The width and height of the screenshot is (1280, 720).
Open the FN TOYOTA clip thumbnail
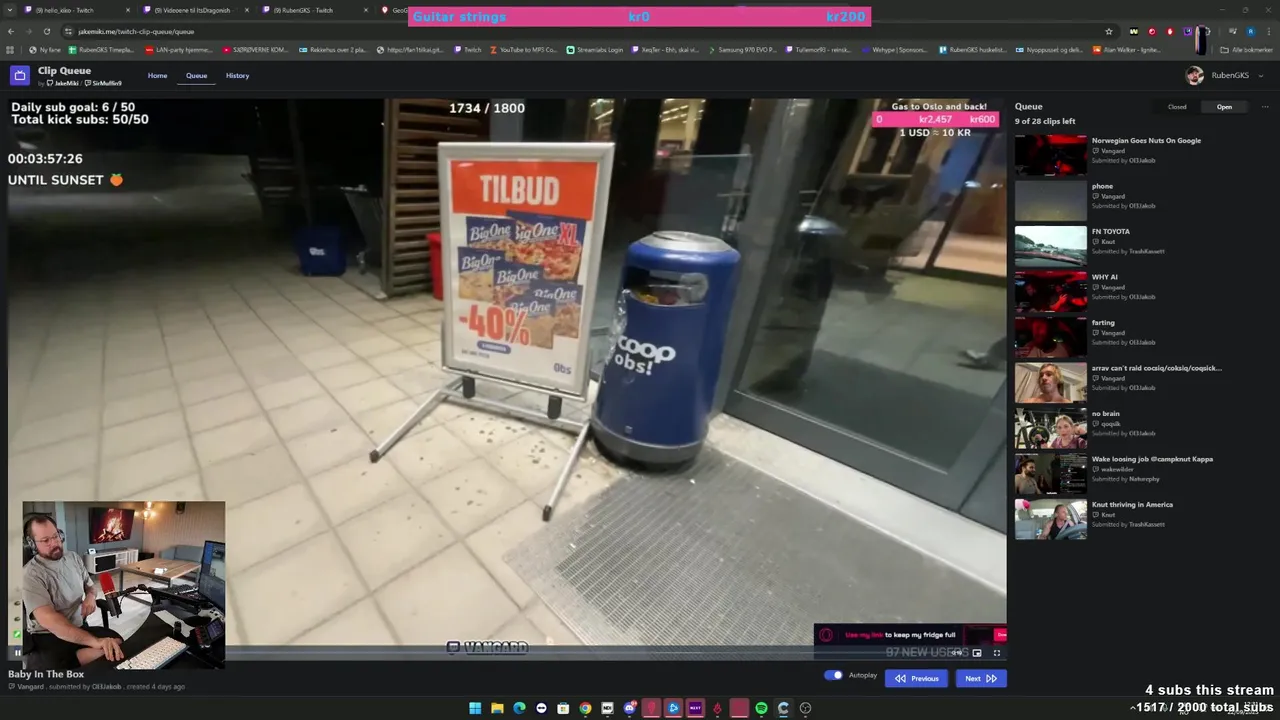point(1050,246)
